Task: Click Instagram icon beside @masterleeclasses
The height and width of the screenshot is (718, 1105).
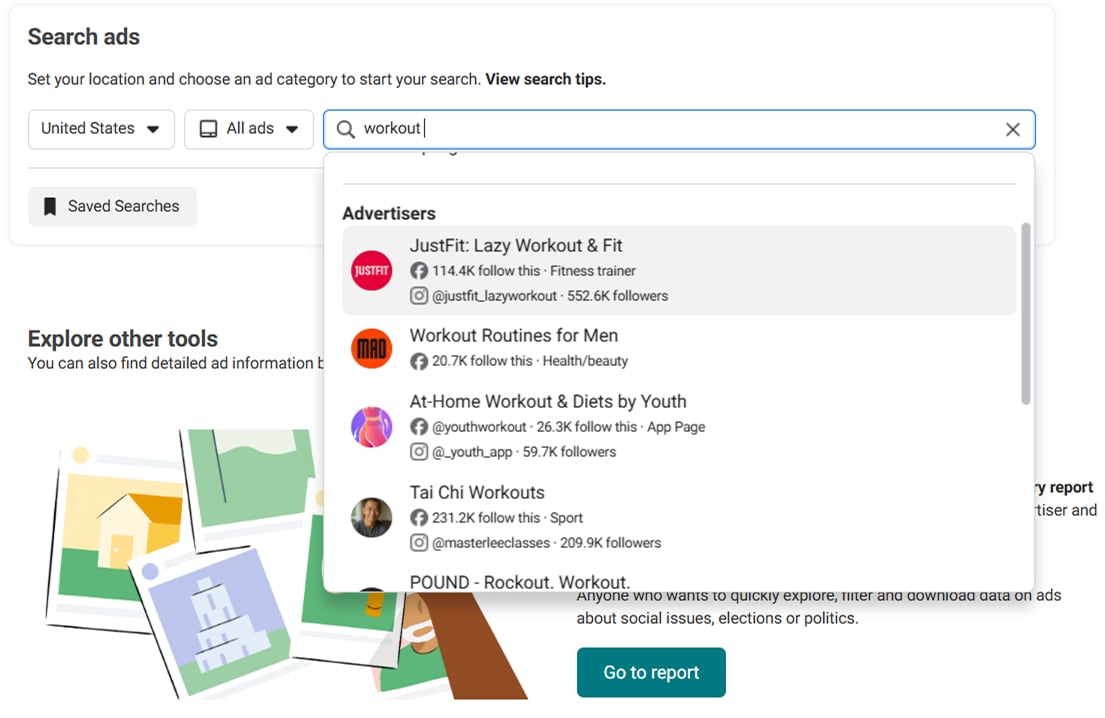Action: pyautogui.click(x=419, y=543)
